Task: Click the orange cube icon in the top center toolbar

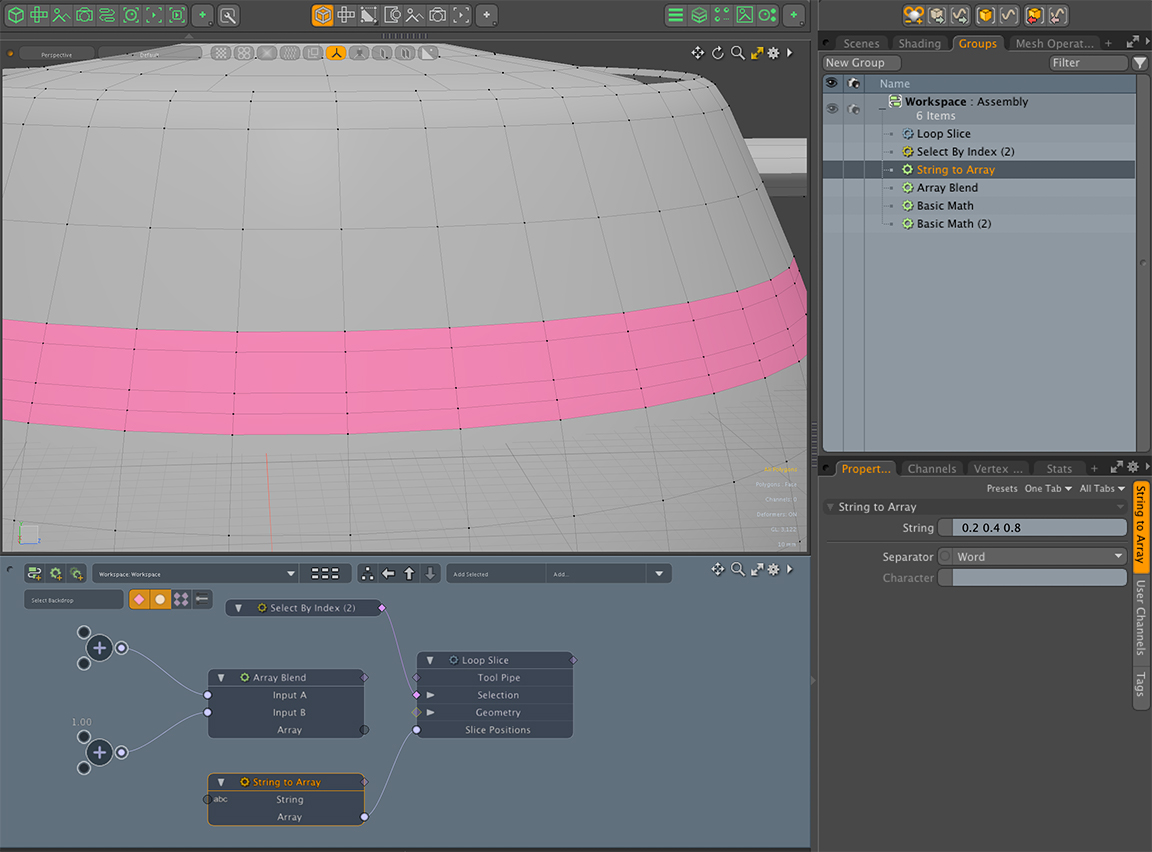Action: [322, 15]
